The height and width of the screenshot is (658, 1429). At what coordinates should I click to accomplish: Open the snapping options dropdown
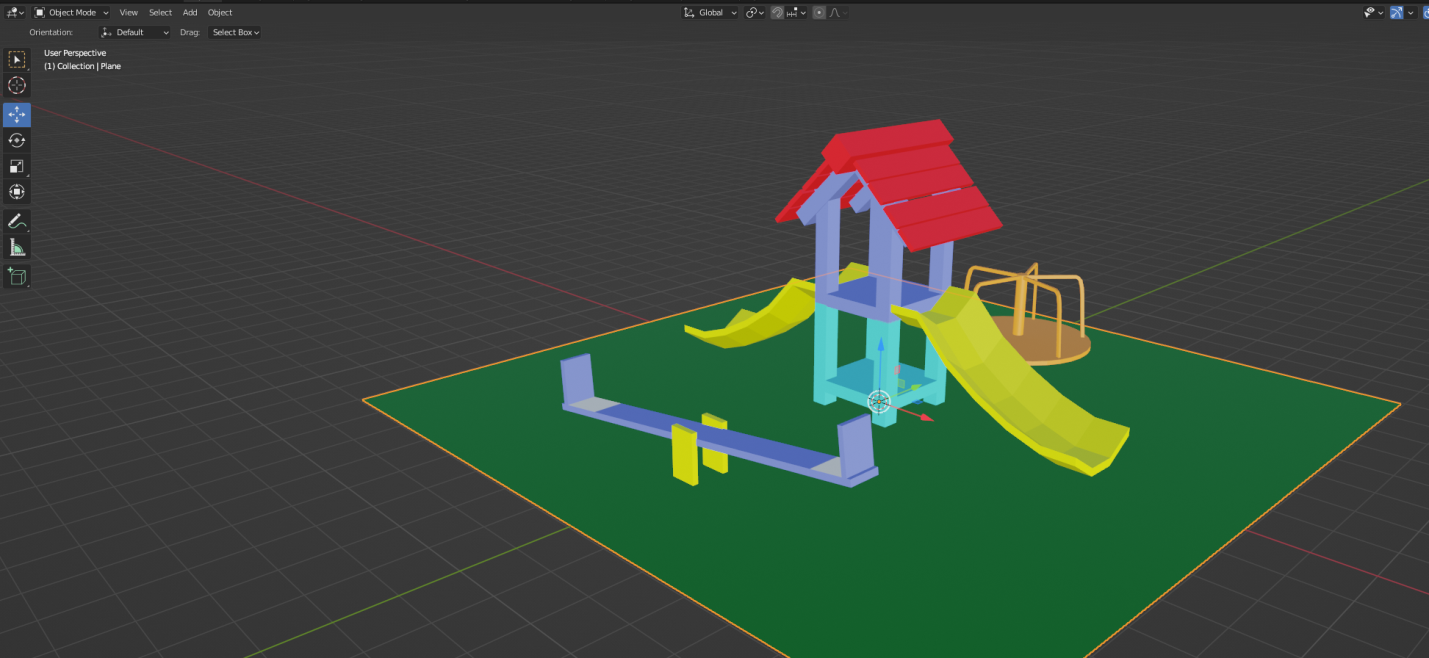797,13
